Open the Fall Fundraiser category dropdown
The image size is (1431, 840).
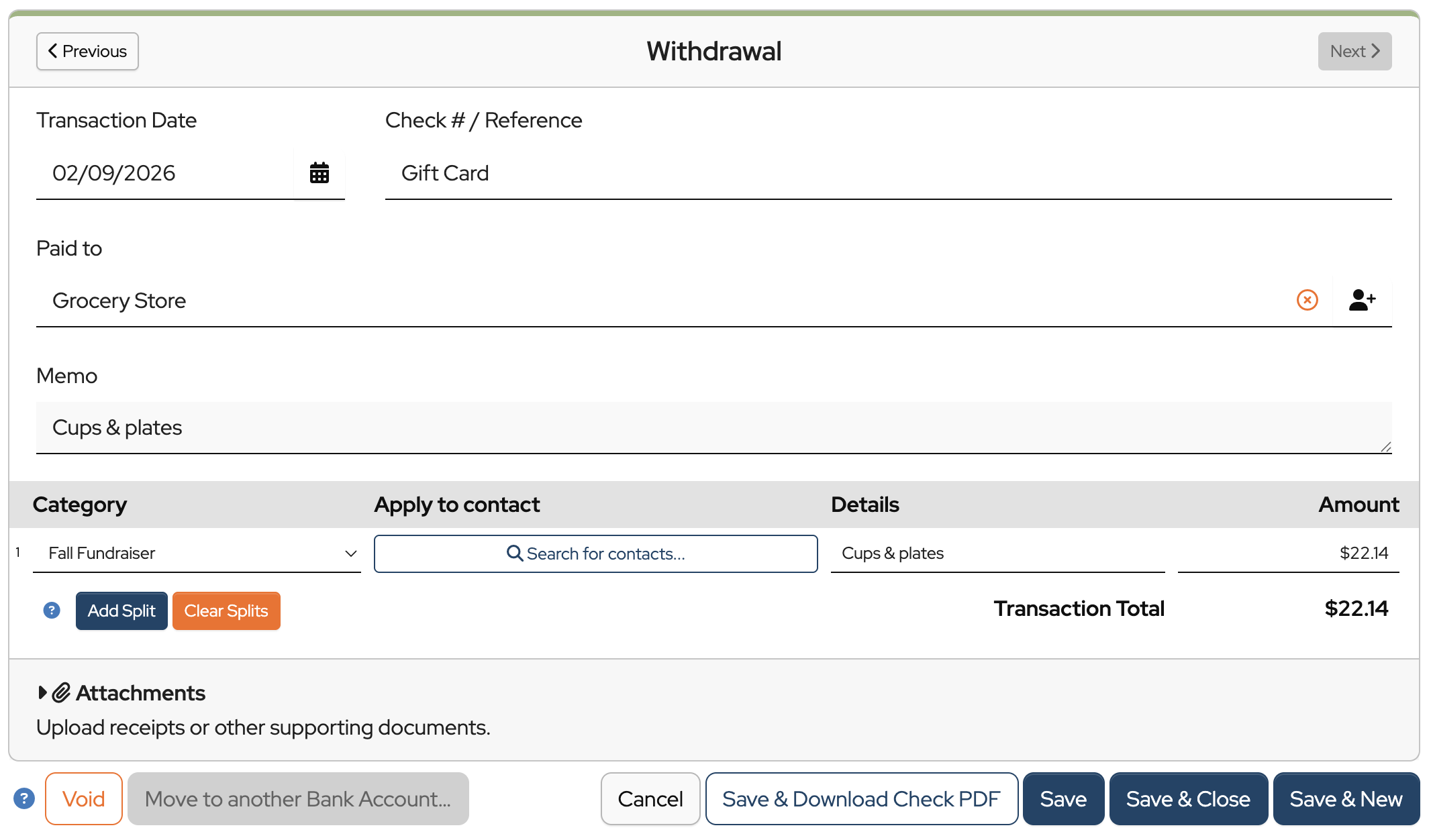(x=197, y=554)
